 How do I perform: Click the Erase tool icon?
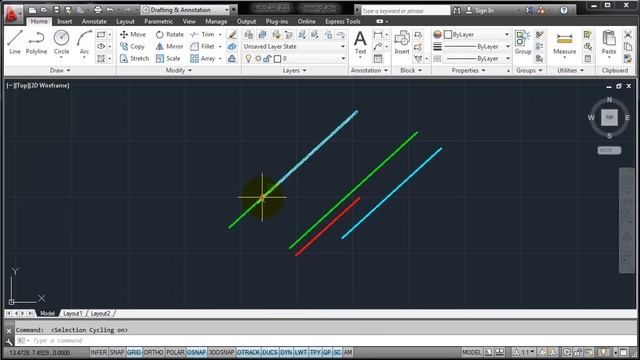pos(232,35)
